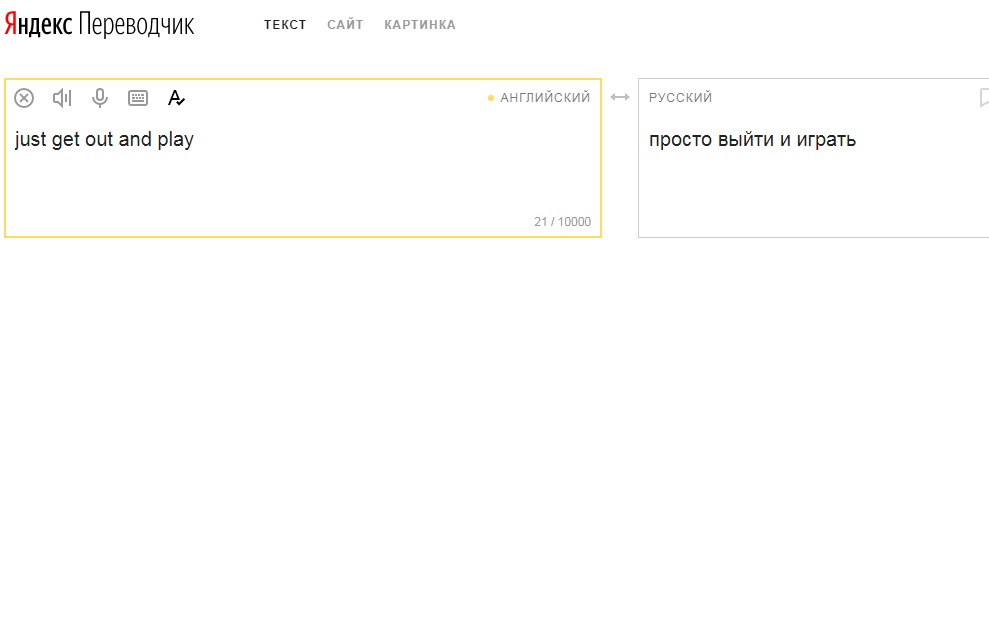Open the РУССКИЙ target language dropdown
Screen dimensions: 989x634
[680, 98]
